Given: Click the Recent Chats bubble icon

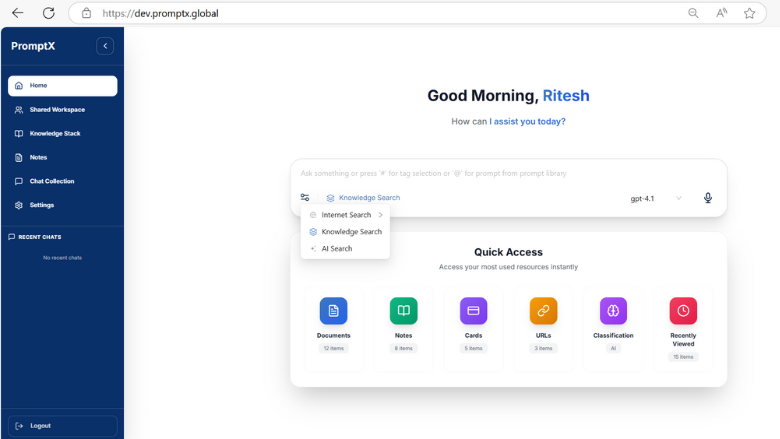Looking at the screenshot, I should click(x=11, y=237).
